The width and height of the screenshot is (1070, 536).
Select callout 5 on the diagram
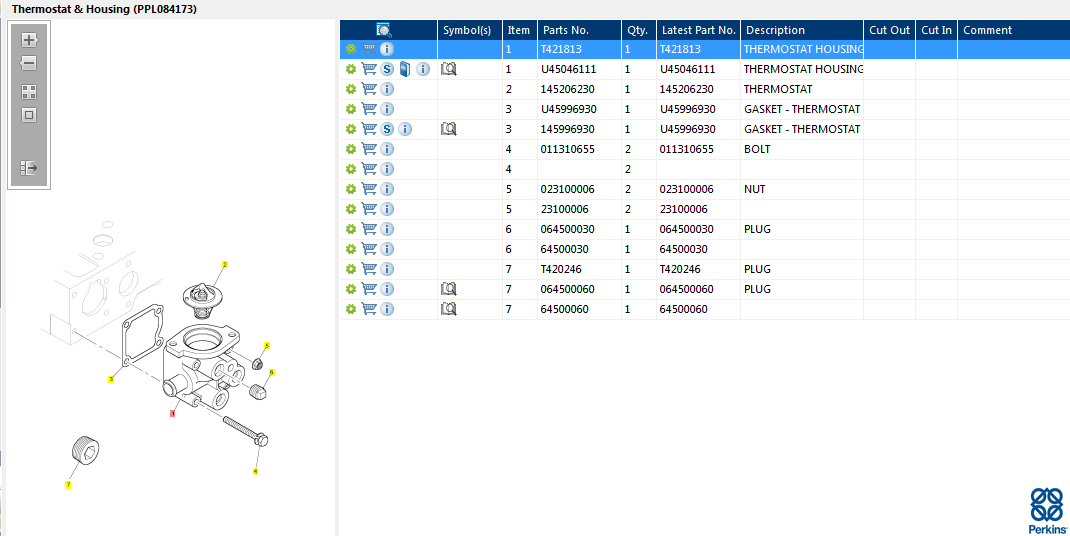pyautogui.click(x=267, y=346)
